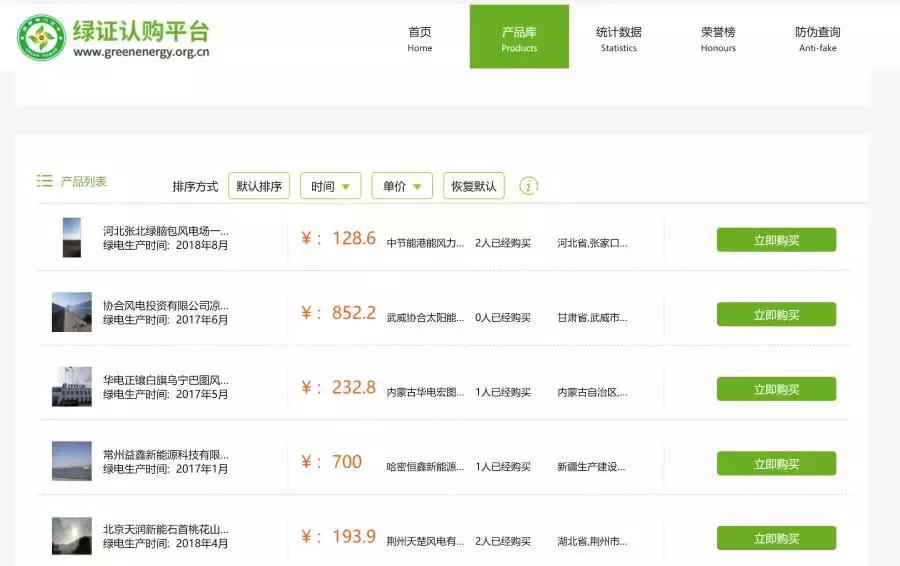Open the 荣誉榜 Honours tab
The image size is (900, 566).
(x=718, y=38)
